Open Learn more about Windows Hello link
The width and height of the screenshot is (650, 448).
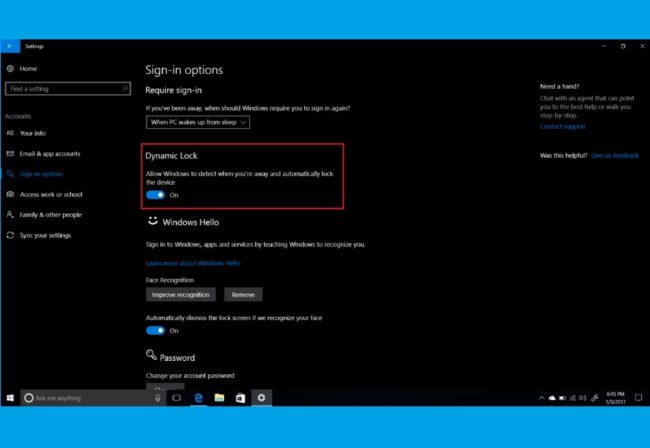193,263
